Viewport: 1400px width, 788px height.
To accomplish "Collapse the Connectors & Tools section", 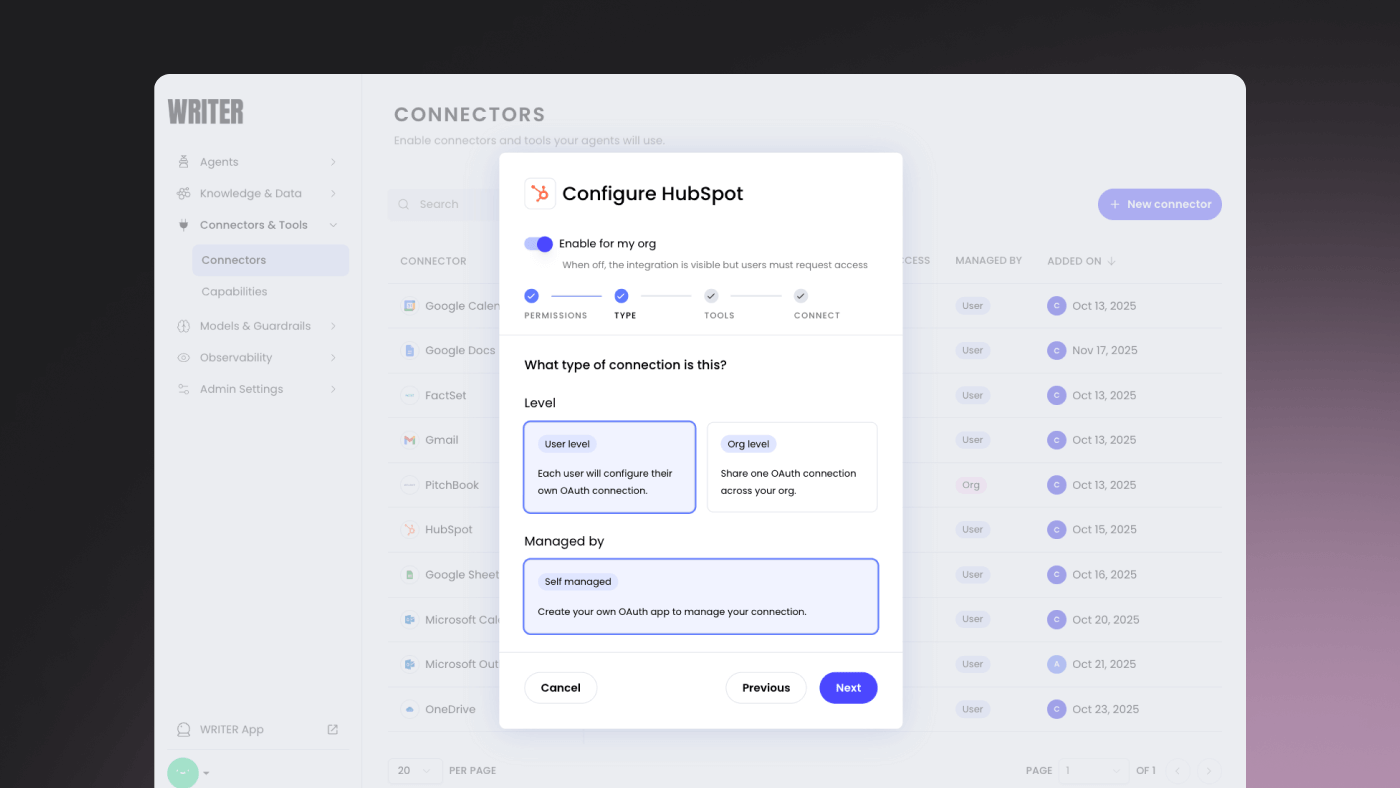I will click(333, 225).
